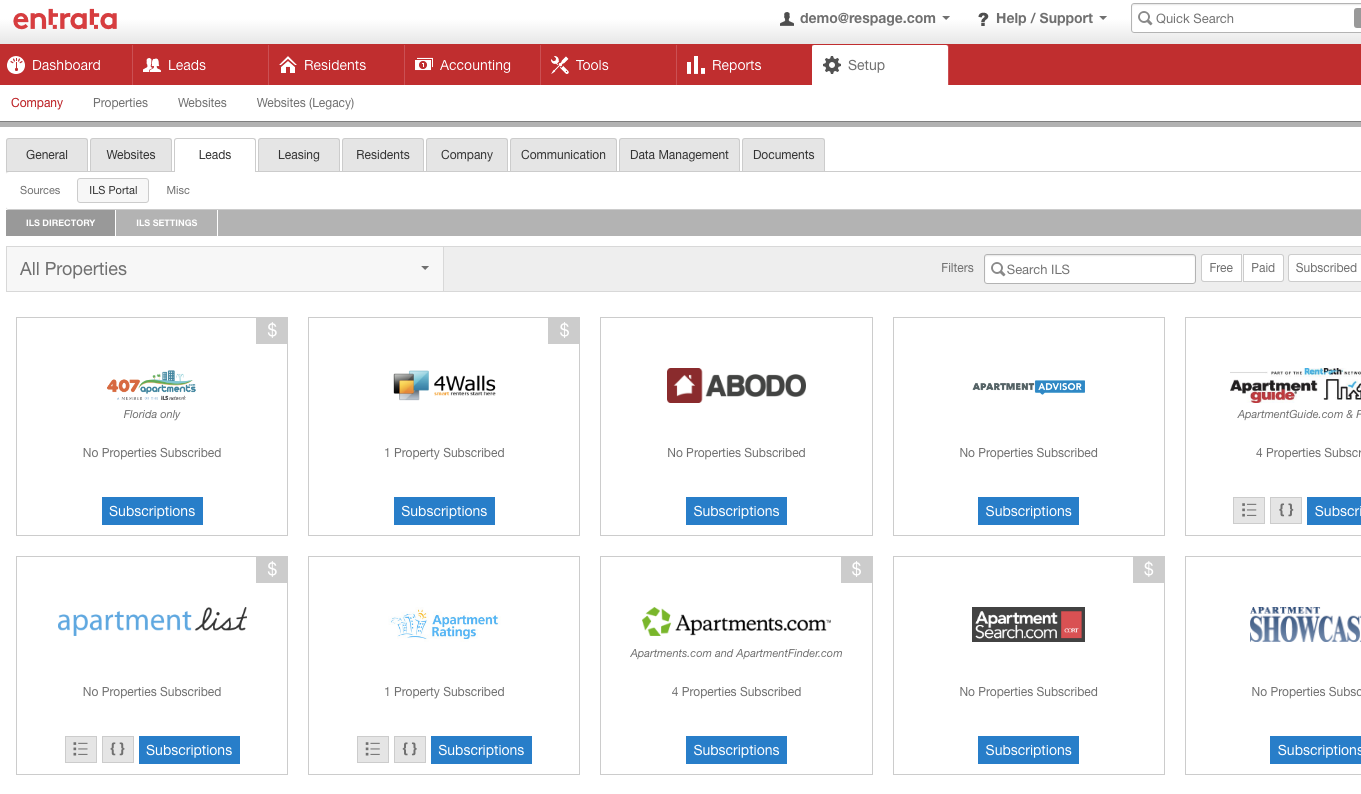Click the user profile icon beside demo@respage.com
1361x794 pixels.
(x=787, y=18)
